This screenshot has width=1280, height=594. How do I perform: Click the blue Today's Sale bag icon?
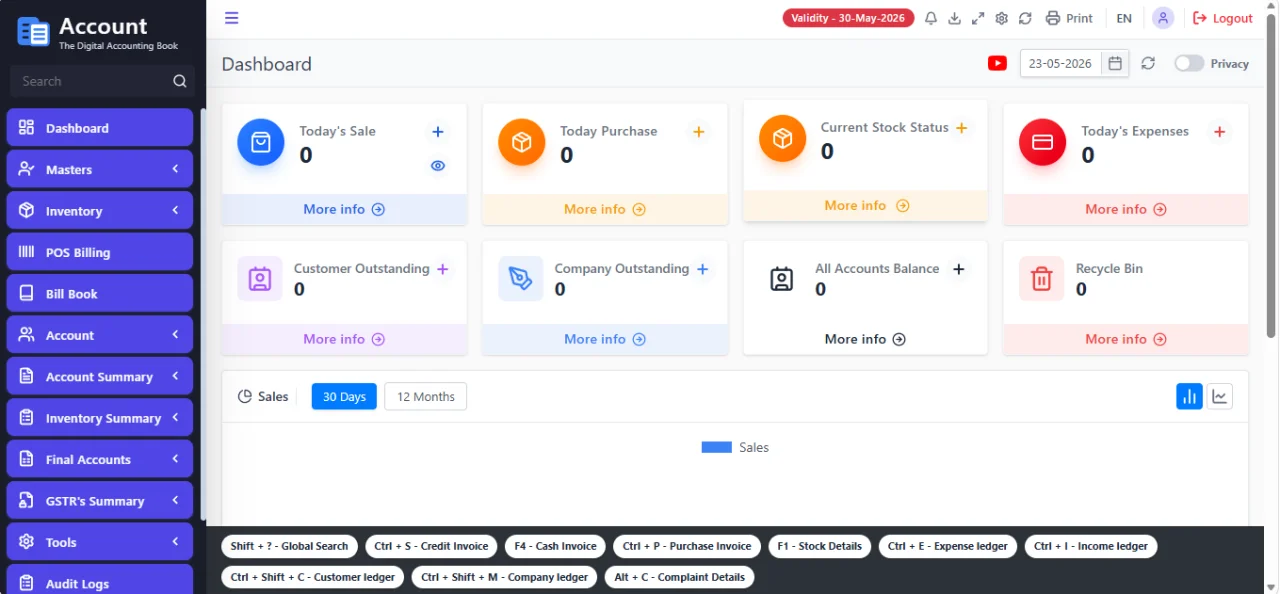coord(261,143)
